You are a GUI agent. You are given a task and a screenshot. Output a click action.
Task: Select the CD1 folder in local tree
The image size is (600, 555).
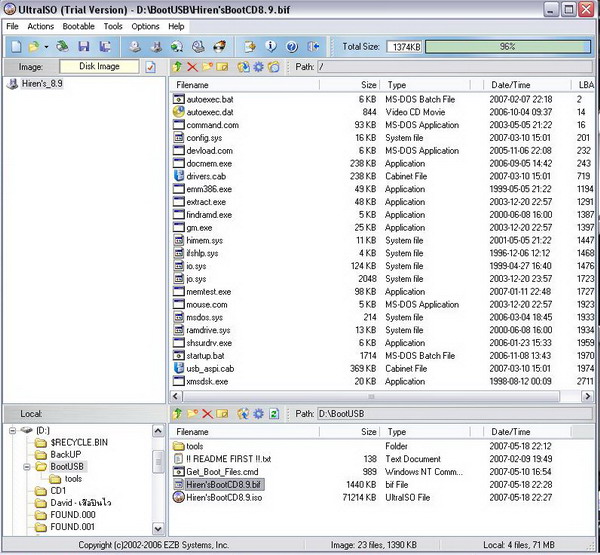pos(58,491)
